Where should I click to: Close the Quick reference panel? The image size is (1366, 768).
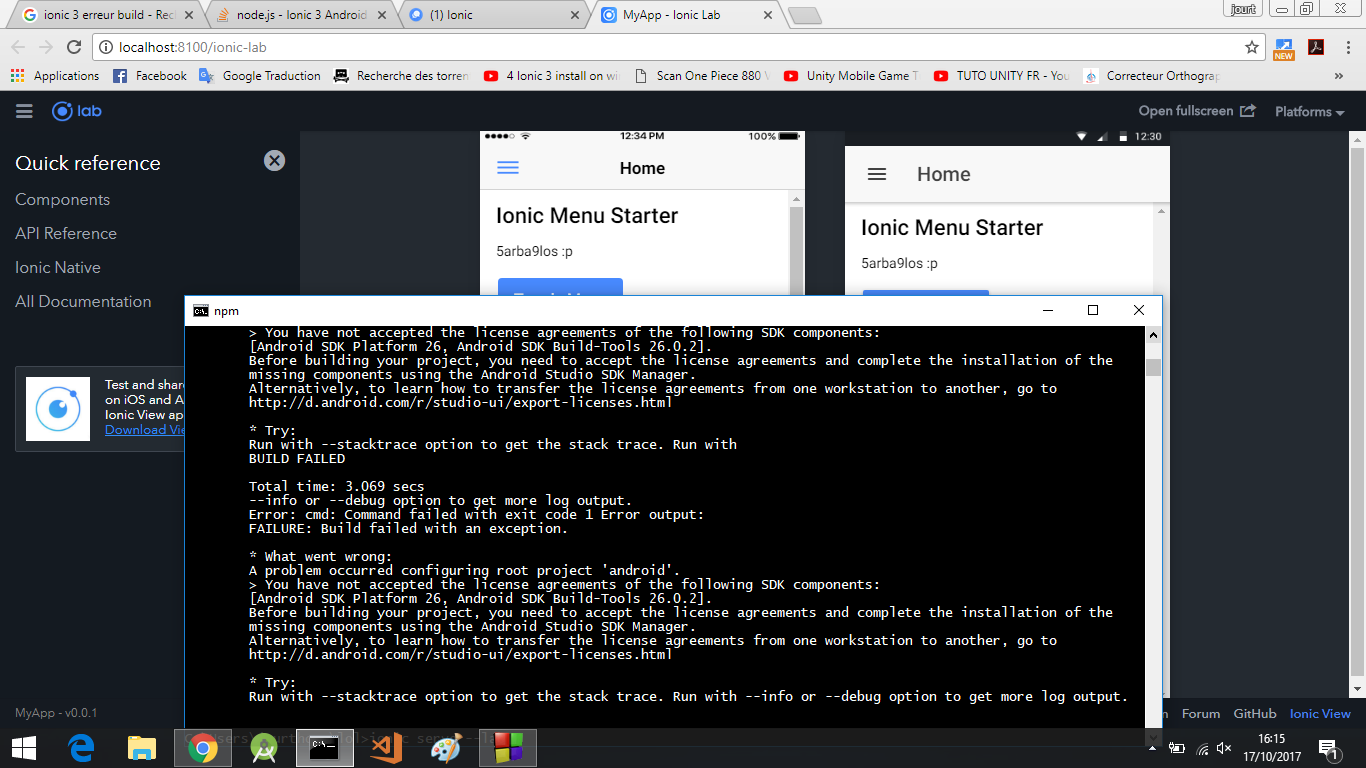[x=274, y=160]
